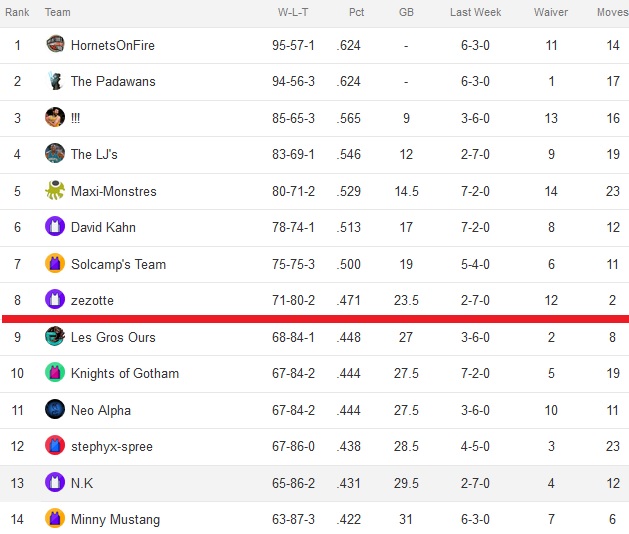The width and height of the screenshot is (629, 534).
Task: Sort standings by Pct column header
Action: pyautogui.click(x=356, y=12)
